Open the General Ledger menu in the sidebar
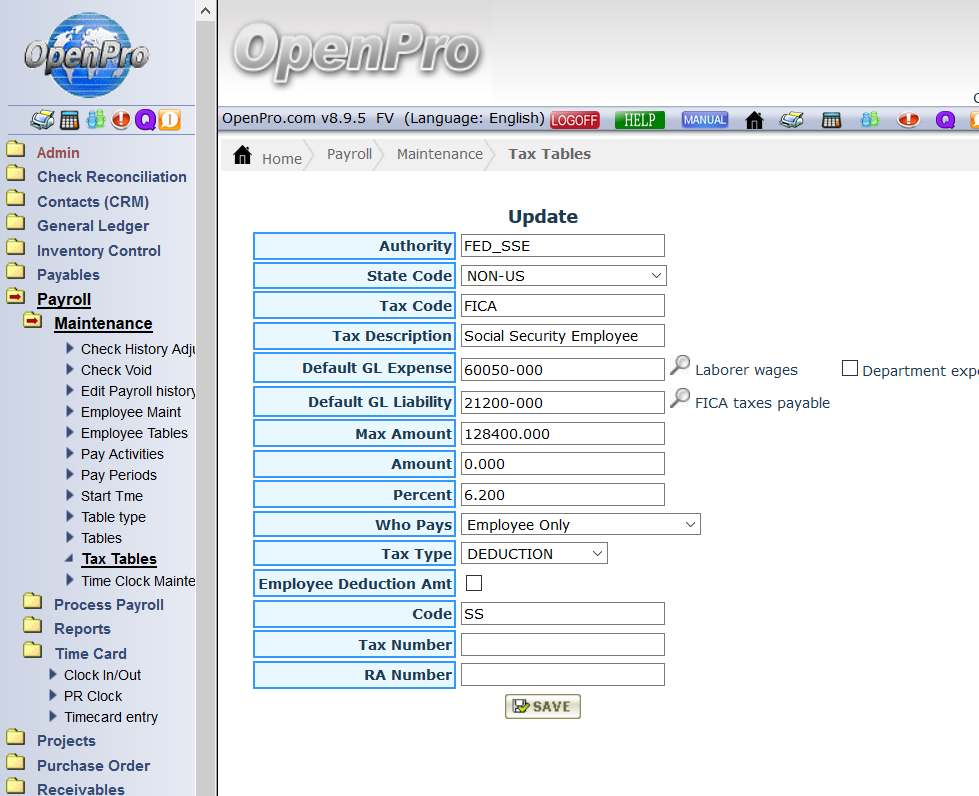Screen dimensions: 979x796 92,226
